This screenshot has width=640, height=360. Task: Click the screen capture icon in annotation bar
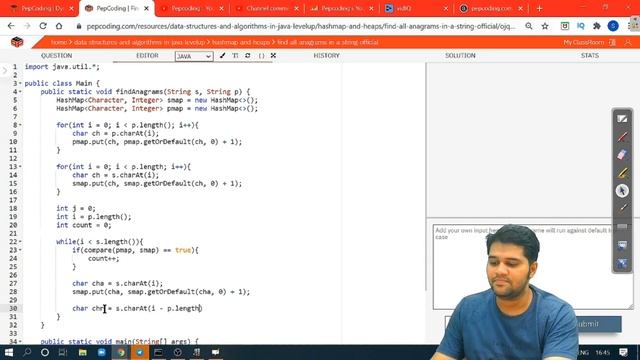click(x=622, y=245)
